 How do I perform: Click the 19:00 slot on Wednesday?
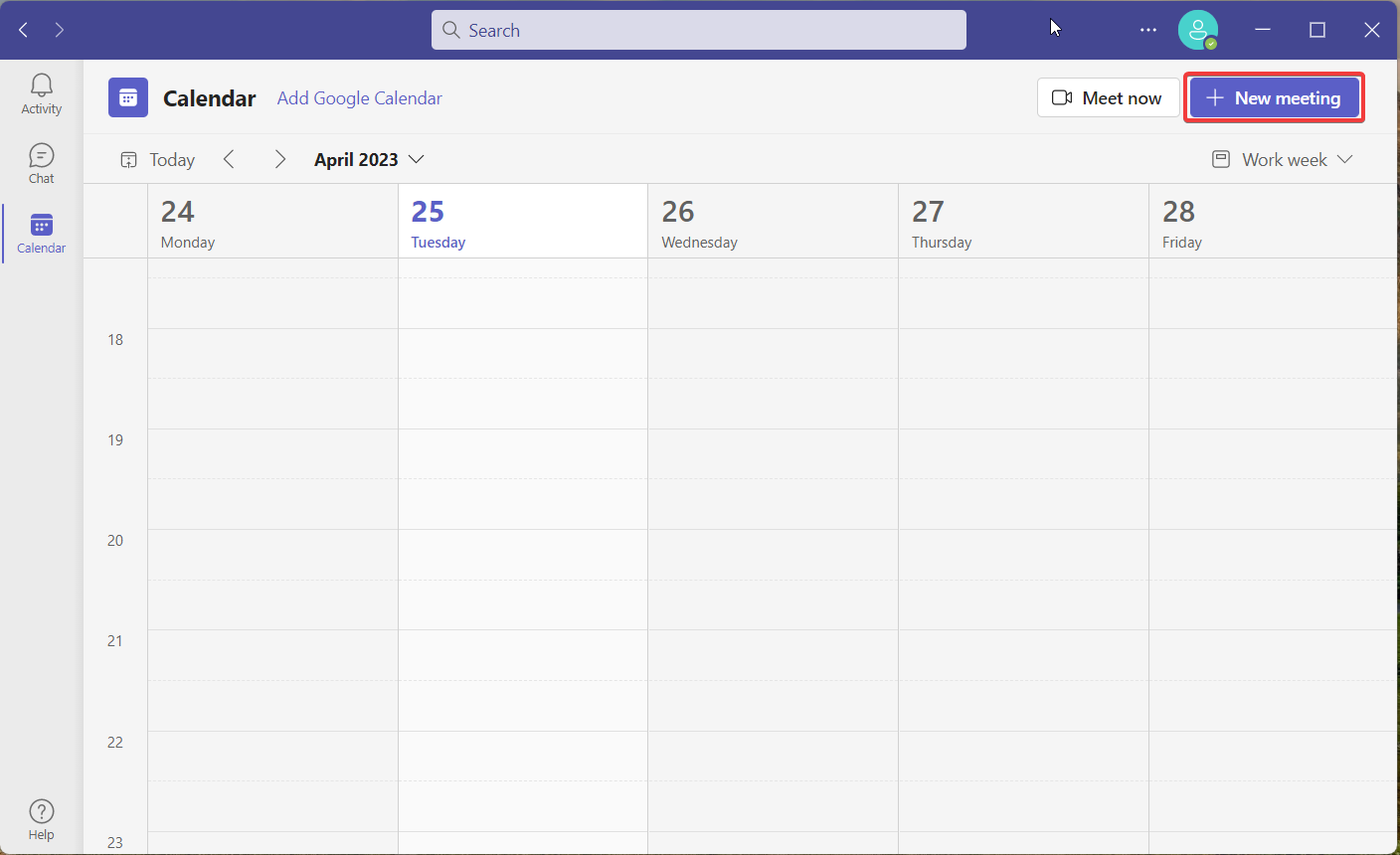pos(773,453)
